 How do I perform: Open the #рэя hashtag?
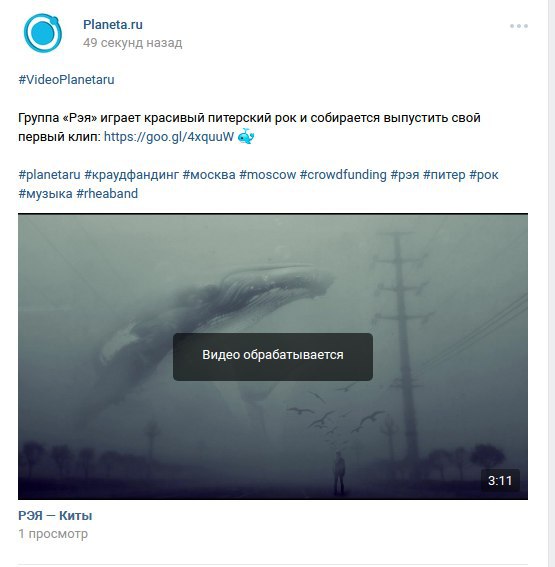tap(405, 175)
